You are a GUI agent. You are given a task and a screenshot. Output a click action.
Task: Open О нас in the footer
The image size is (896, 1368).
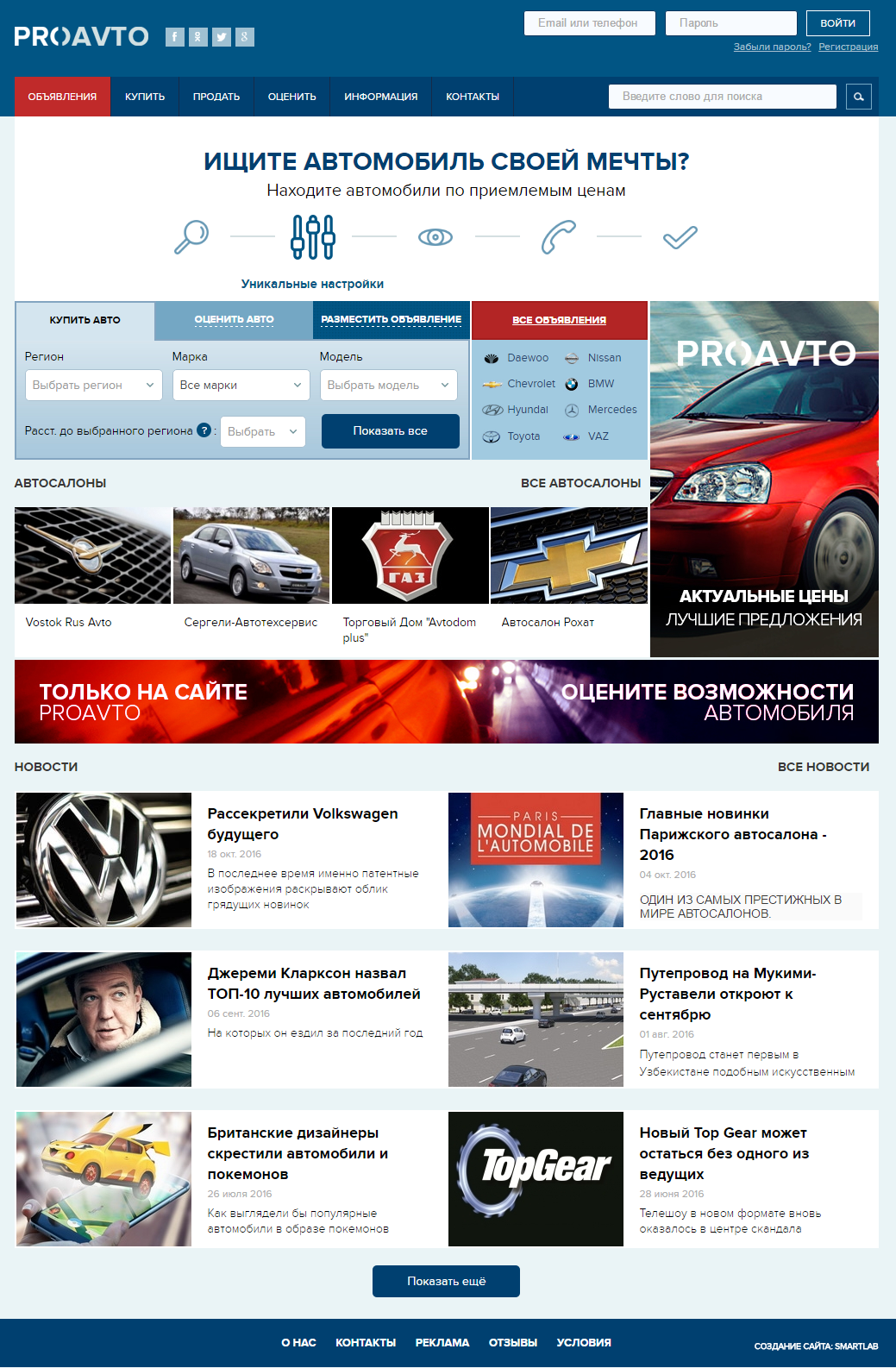(x=298, y=1343)
